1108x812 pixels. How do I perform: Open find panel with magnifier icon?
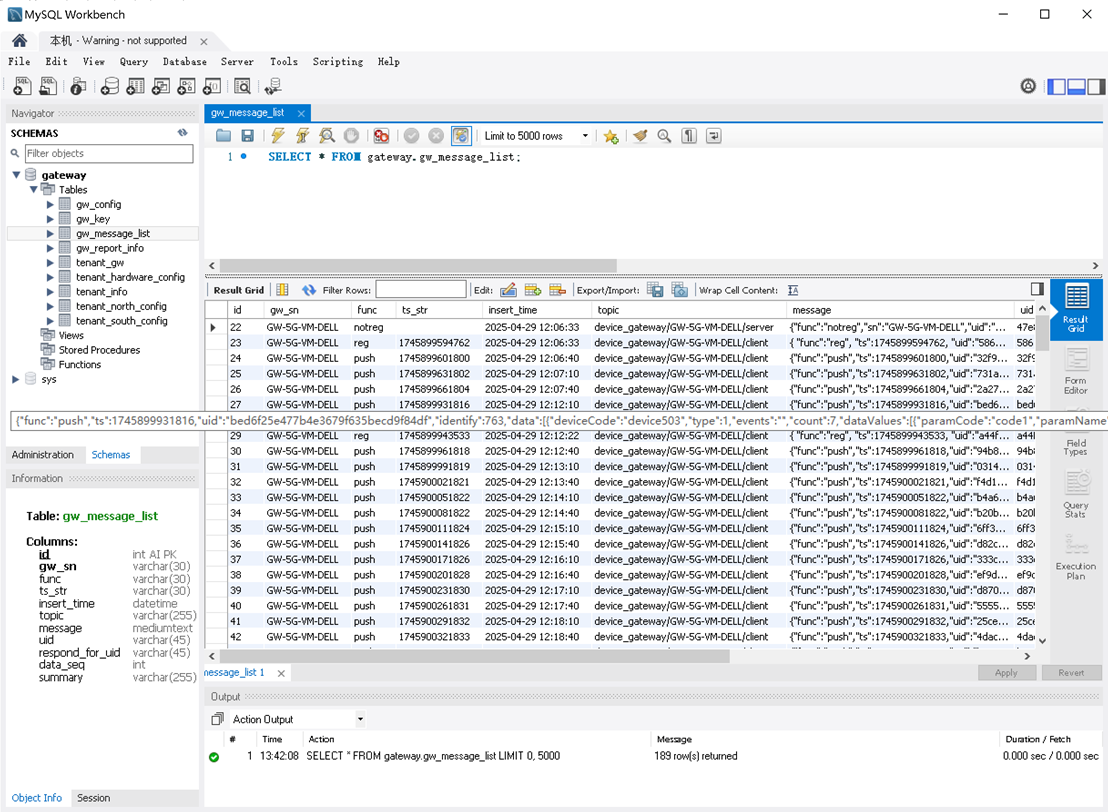(664, 136)
